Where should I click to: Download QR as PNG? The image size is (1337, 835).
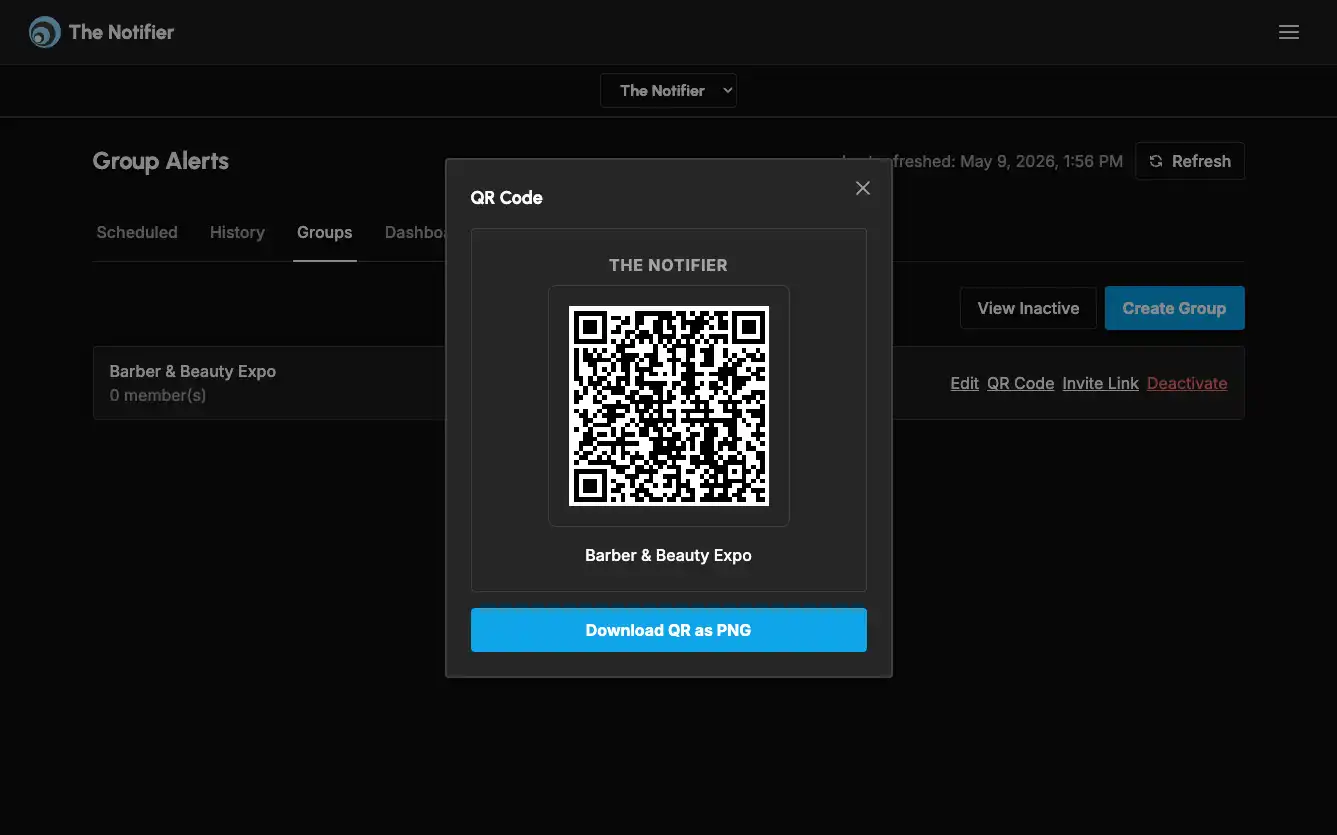click(668, 630)
